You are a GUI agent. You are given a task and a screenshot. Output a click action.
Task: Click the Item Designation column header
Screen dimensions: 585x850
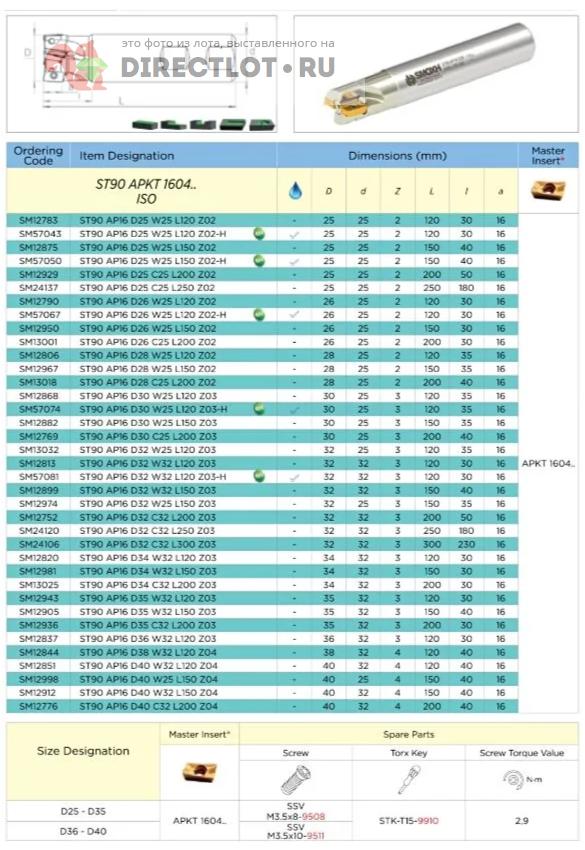click(127, 156)
